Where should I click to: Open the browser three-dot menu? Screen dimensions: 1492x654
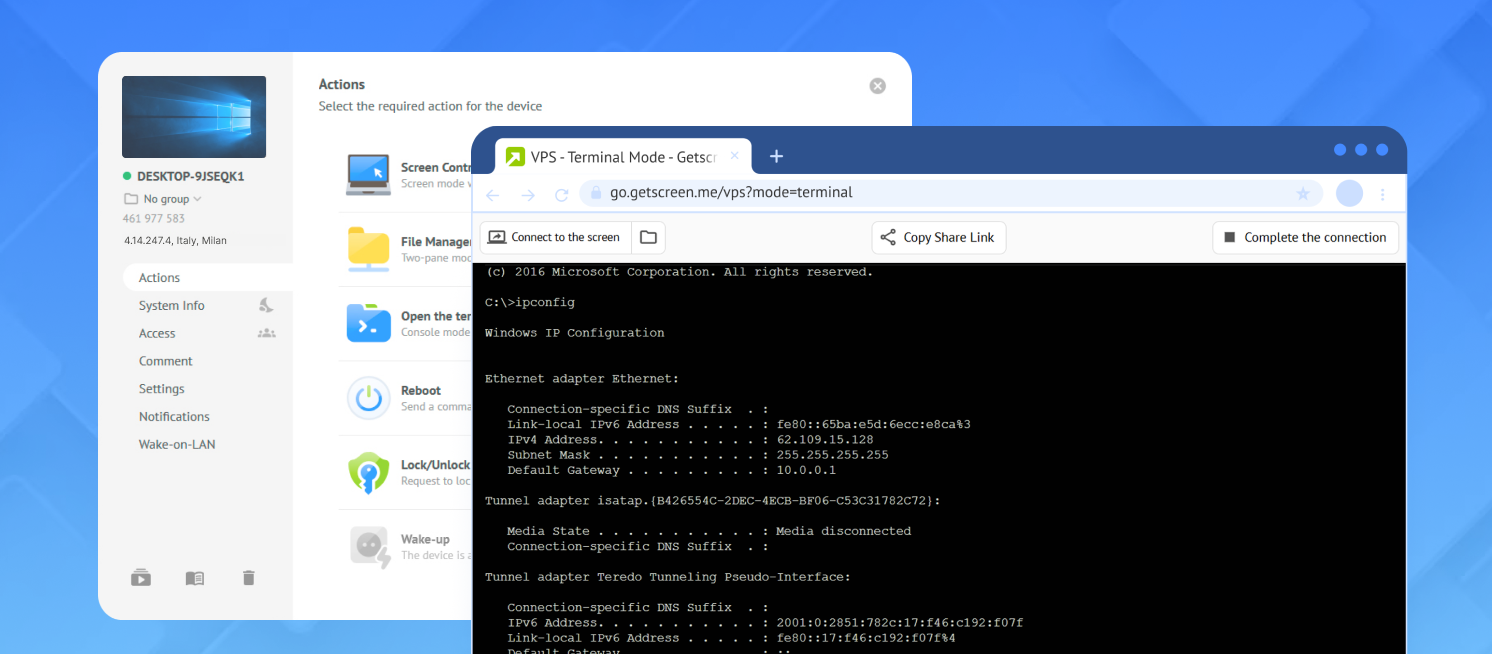(1383, 194)
